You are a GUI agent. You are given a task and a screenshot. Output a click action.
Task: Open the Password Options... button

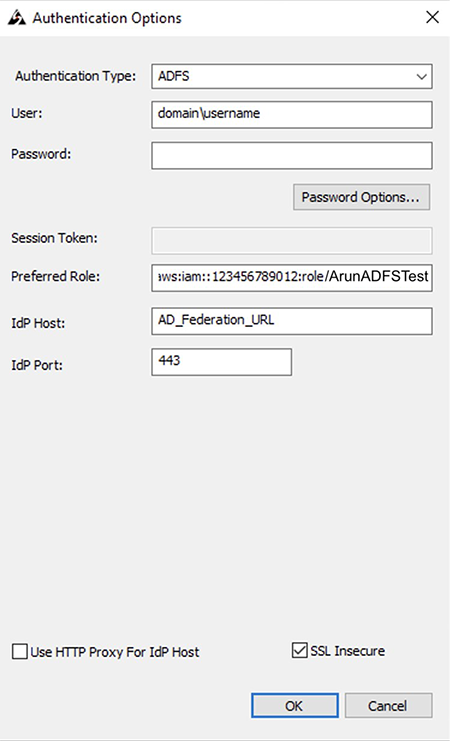[361, 197]
